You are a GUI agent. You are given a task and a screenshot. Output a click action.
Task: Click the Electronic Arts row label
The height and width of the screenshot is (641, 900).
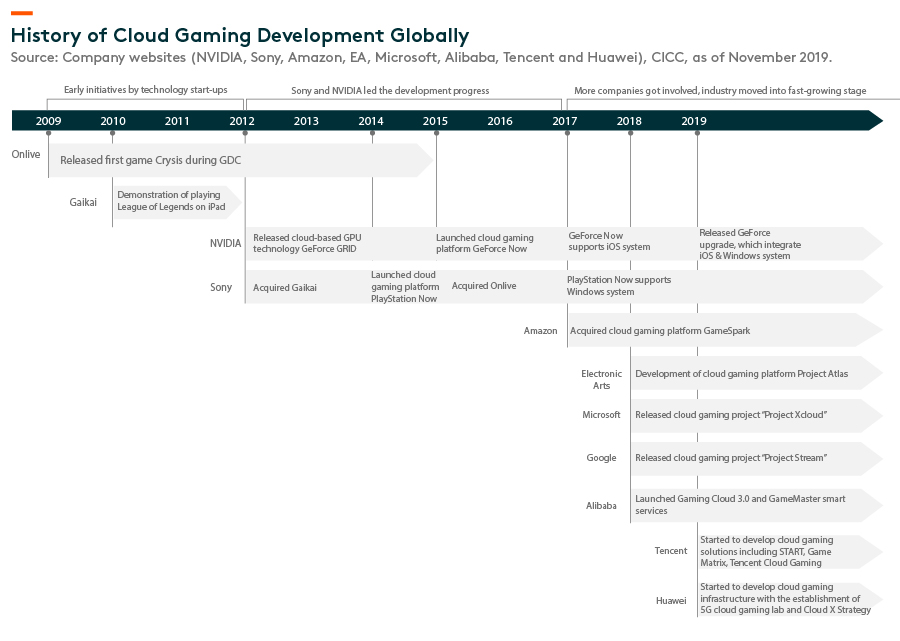click(x=601, y=379)
